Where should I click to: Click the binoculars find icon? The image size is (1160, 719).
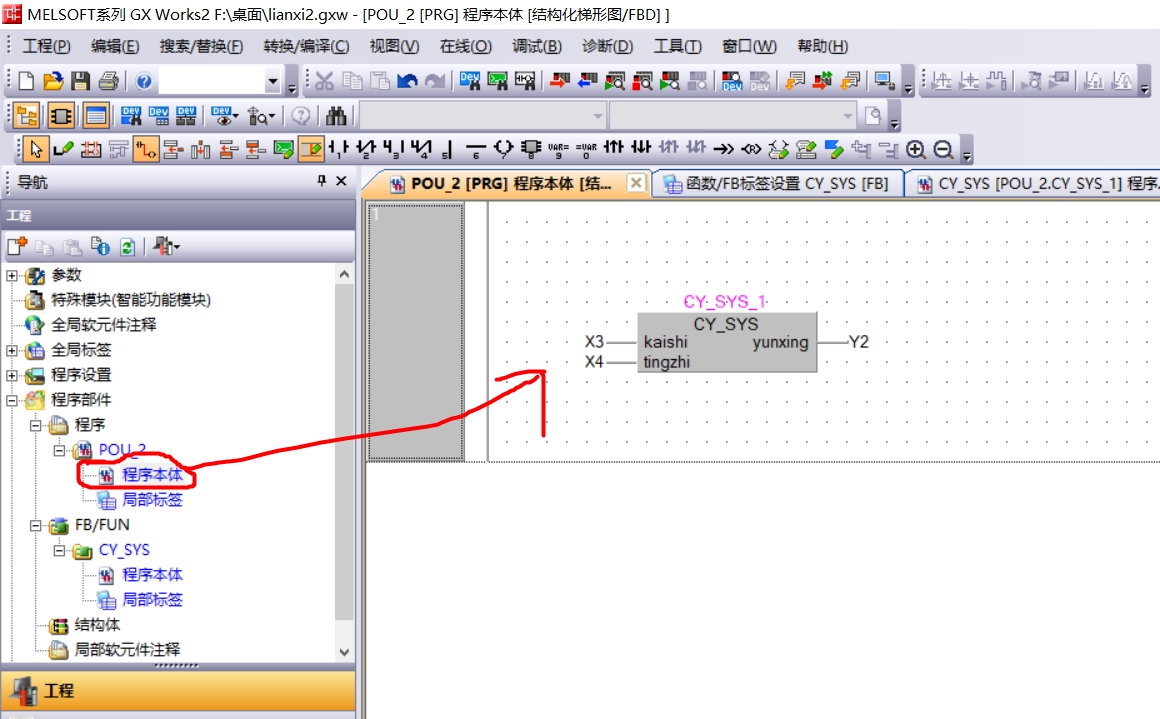(336, 116)
